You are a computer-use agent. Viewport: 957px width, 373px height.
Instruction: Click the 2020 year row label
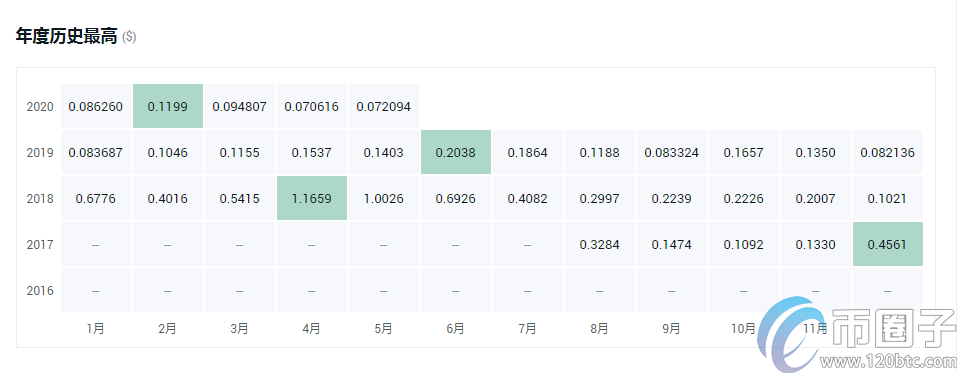40,107
